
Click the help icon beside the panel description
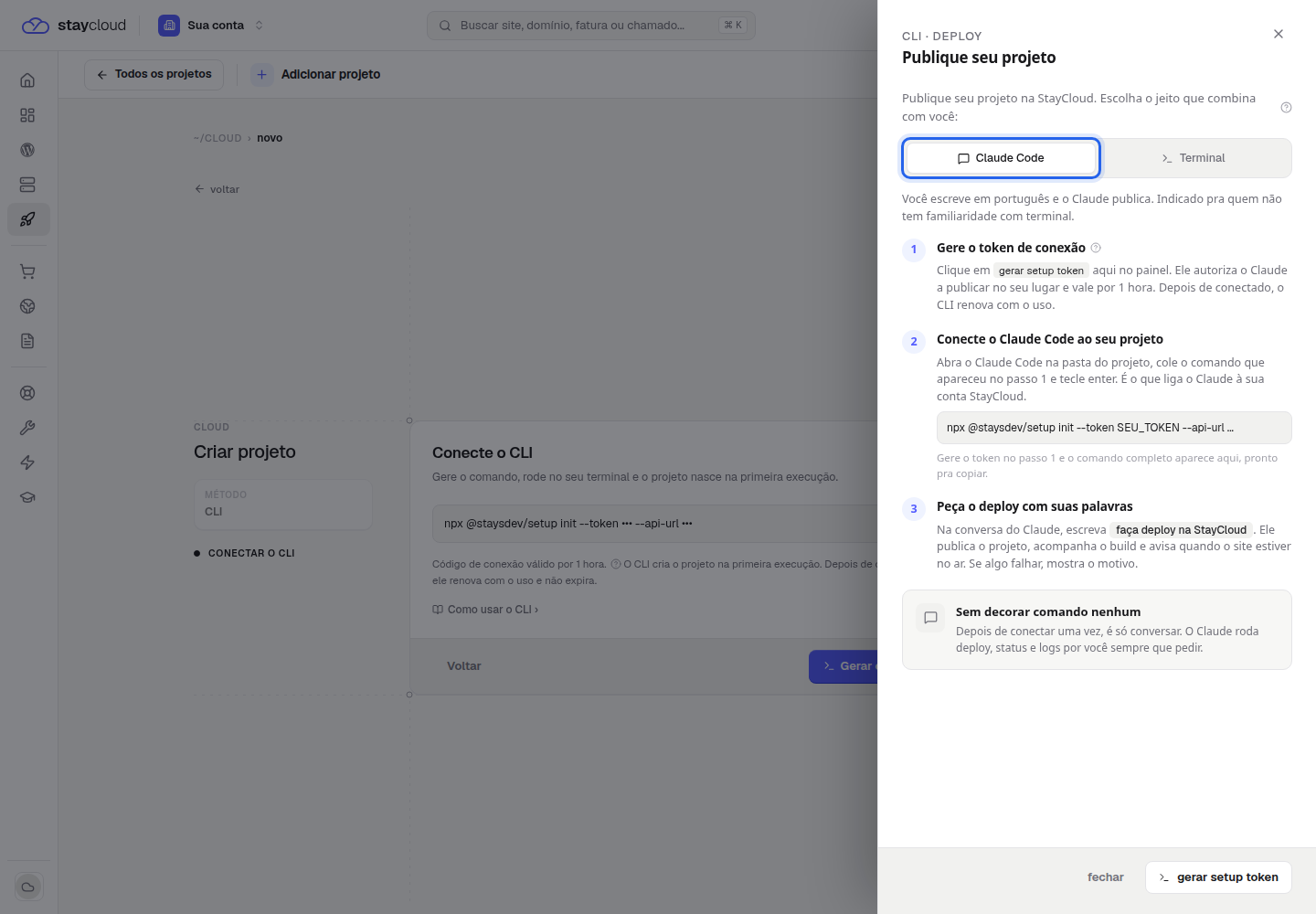point(1286,108)
